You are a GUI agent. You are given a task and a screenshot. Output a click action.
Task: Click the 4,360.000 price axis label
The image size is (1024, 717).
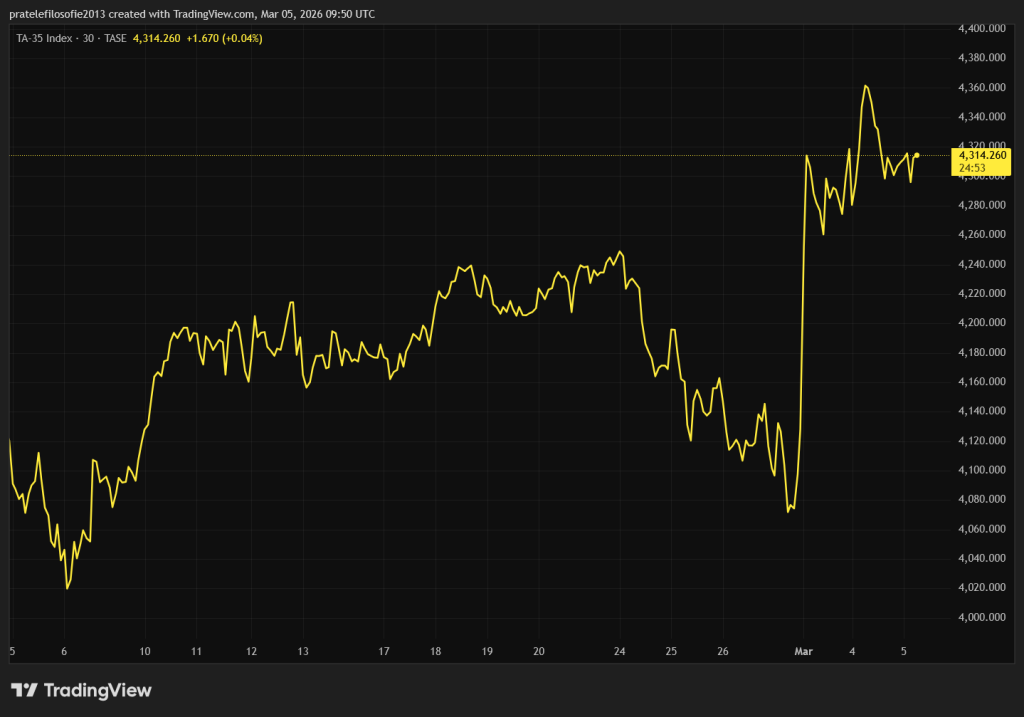981,87
